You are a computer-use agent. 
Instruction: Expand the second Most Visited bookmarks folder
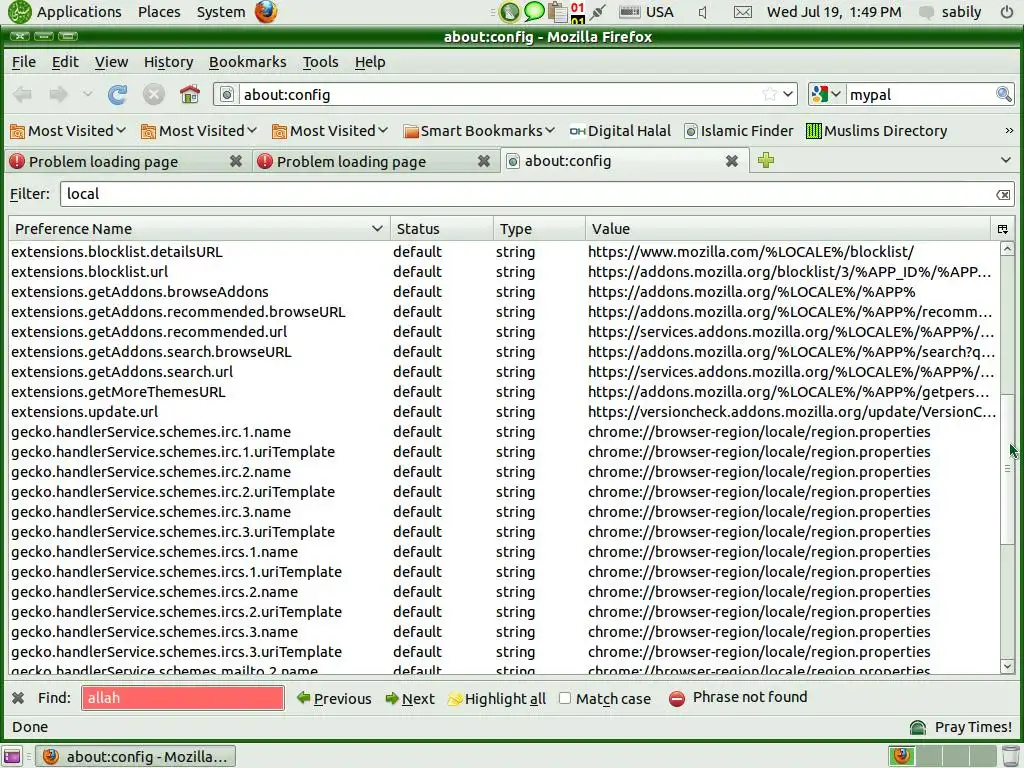pos(199,131)
